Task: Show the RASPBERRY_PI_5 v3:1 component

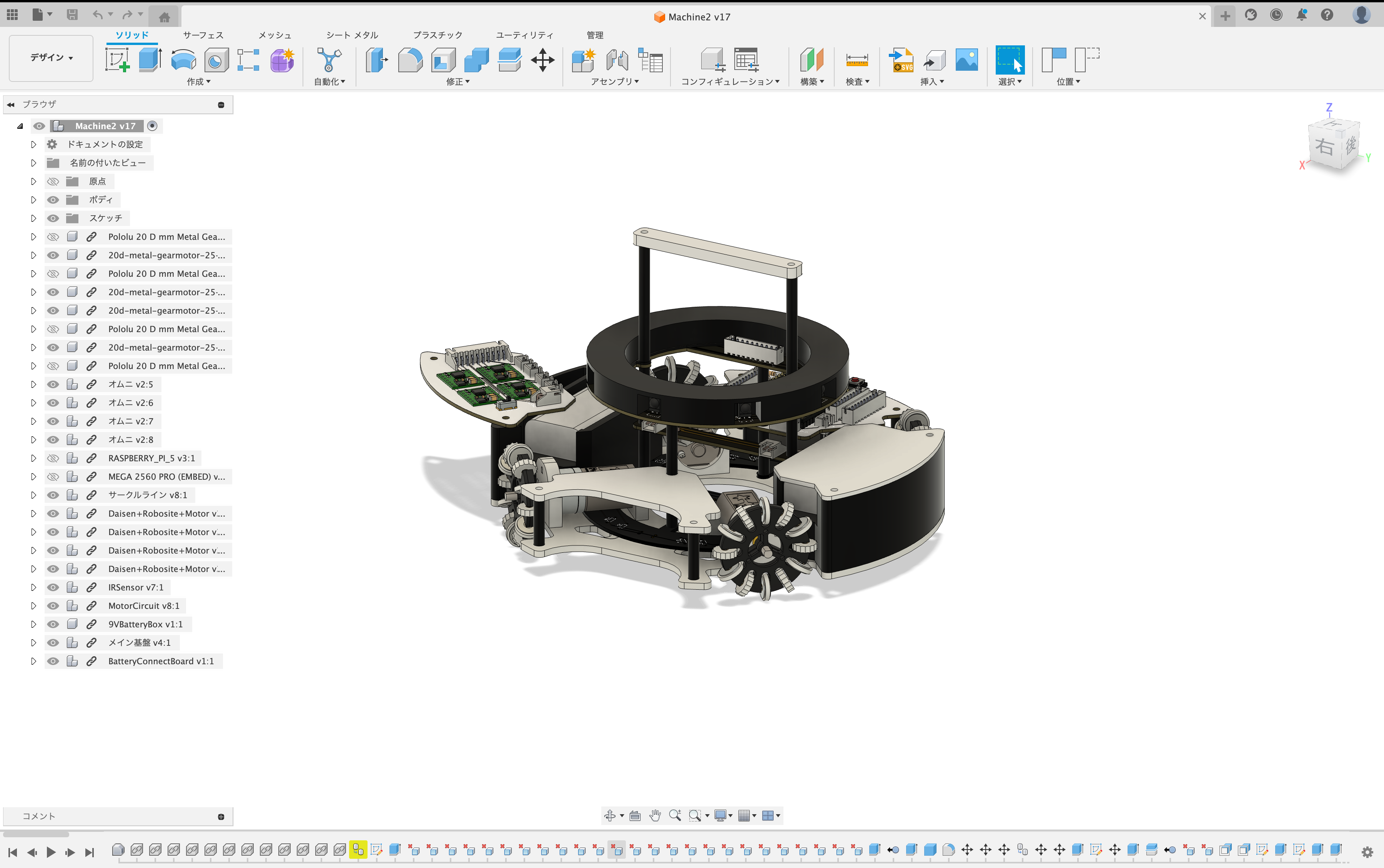Action: click(53, 458)
